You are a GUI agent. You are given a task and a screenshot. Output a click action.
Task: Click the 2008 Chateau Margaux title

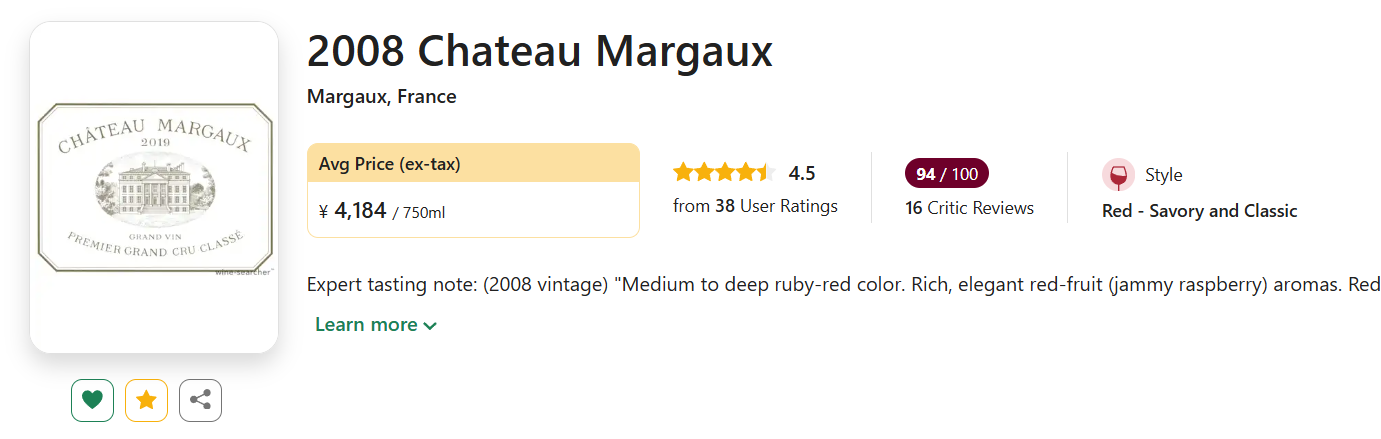click(x=539, y=51)
